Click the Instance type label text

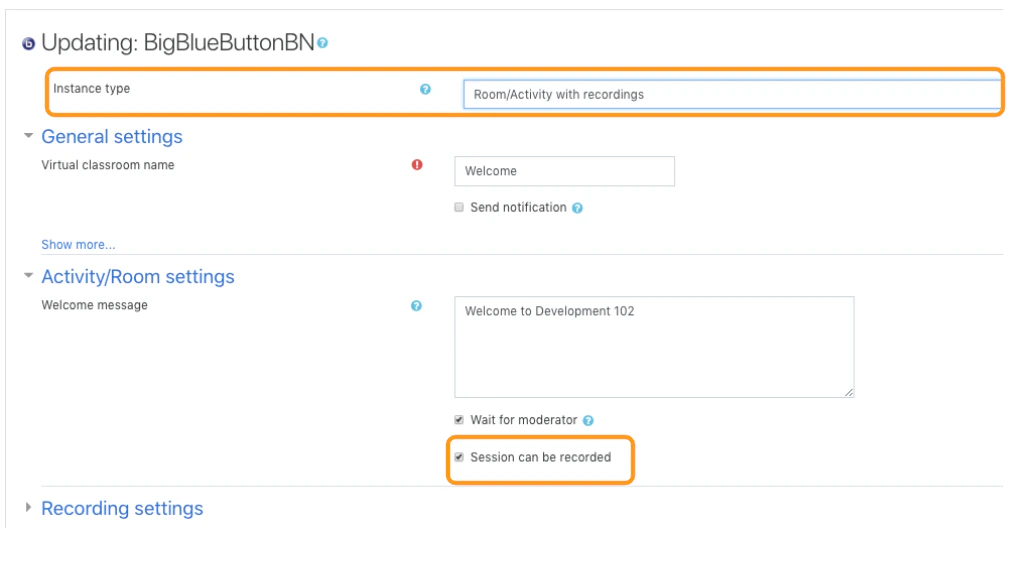[92, 88]
